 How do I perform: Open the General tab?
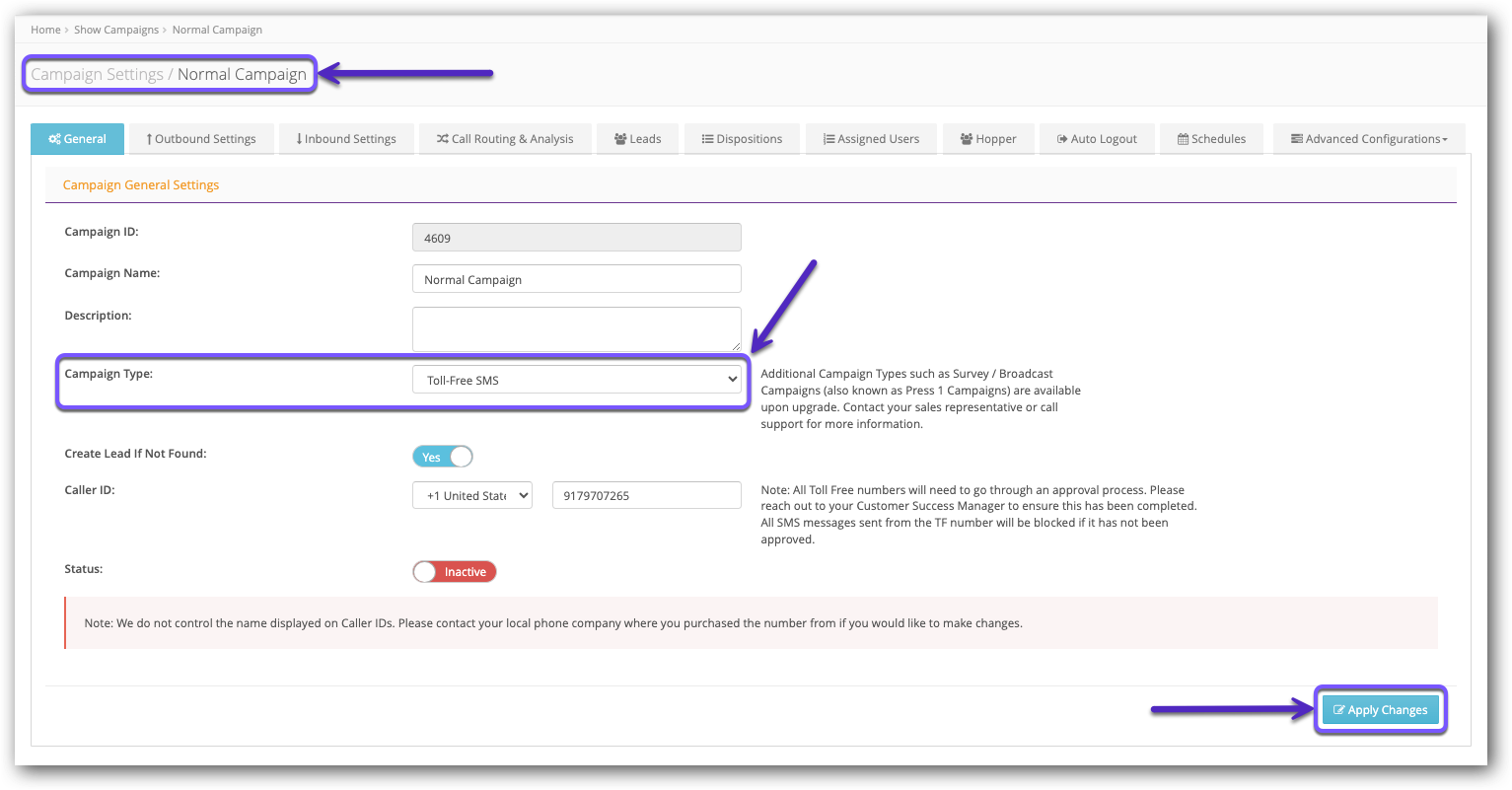click(x=77, y=139)
